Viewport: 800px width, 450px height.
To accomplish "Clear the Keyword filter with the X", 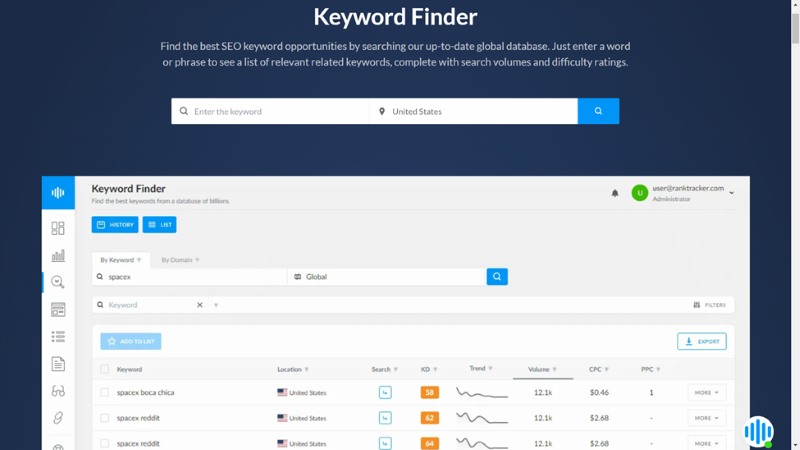I will click(x=199, y=305).
